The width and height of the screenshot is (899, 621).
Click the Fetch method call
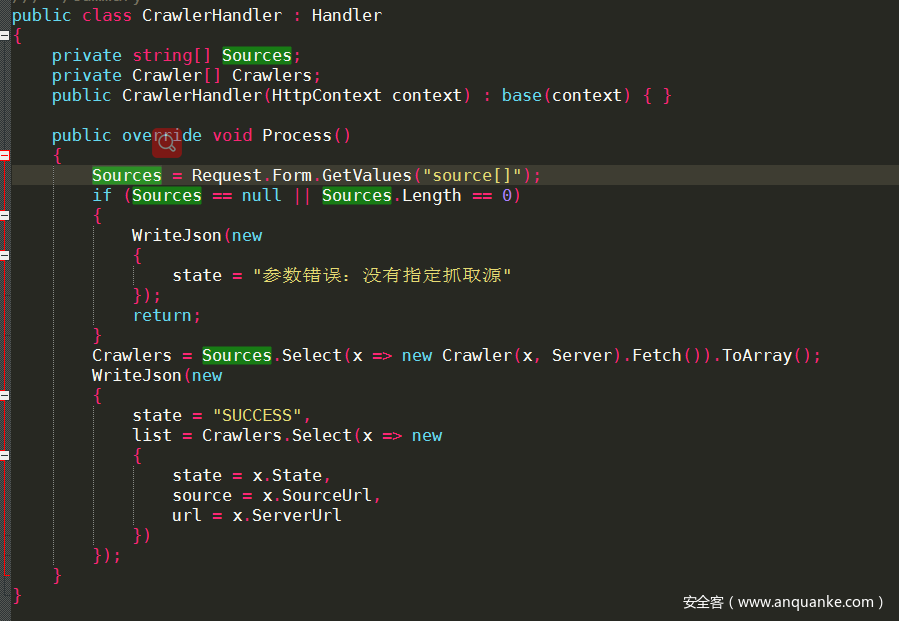point(656,355)
